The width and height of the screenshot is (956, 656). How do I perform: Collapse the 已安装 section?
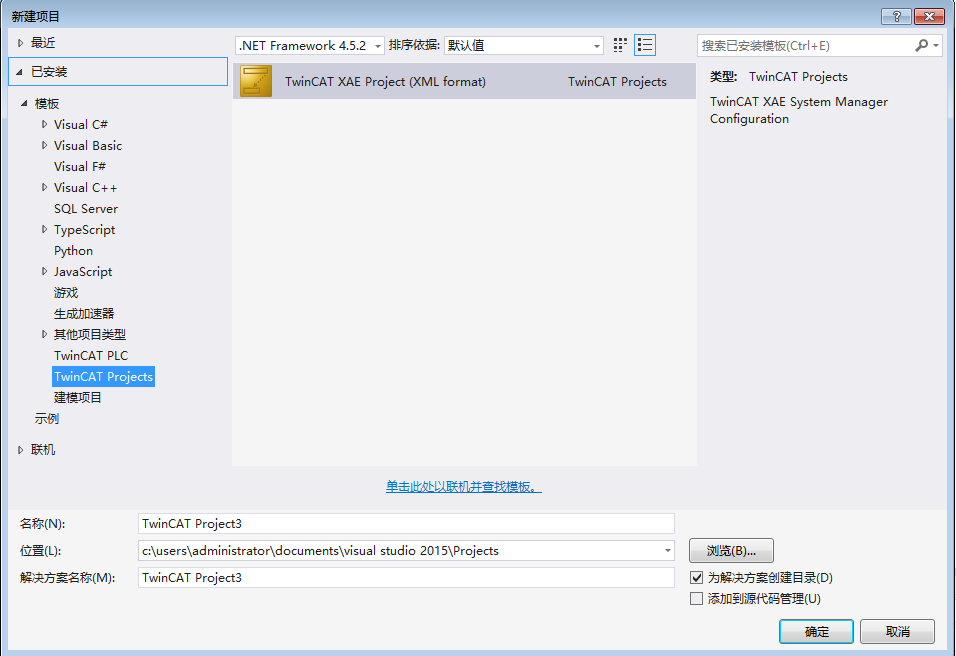(20, 72)
